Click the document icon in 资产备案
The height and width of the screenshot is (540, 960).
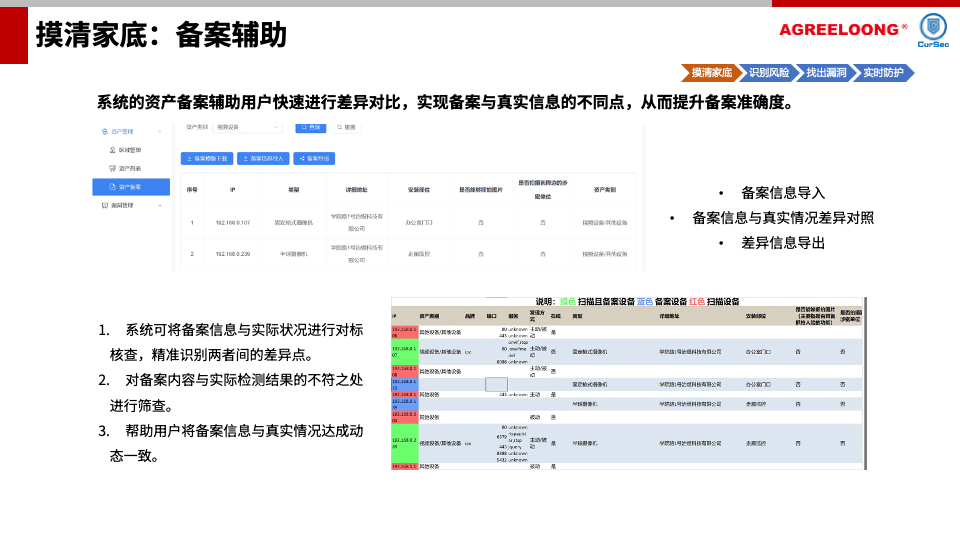coord(112,187)
